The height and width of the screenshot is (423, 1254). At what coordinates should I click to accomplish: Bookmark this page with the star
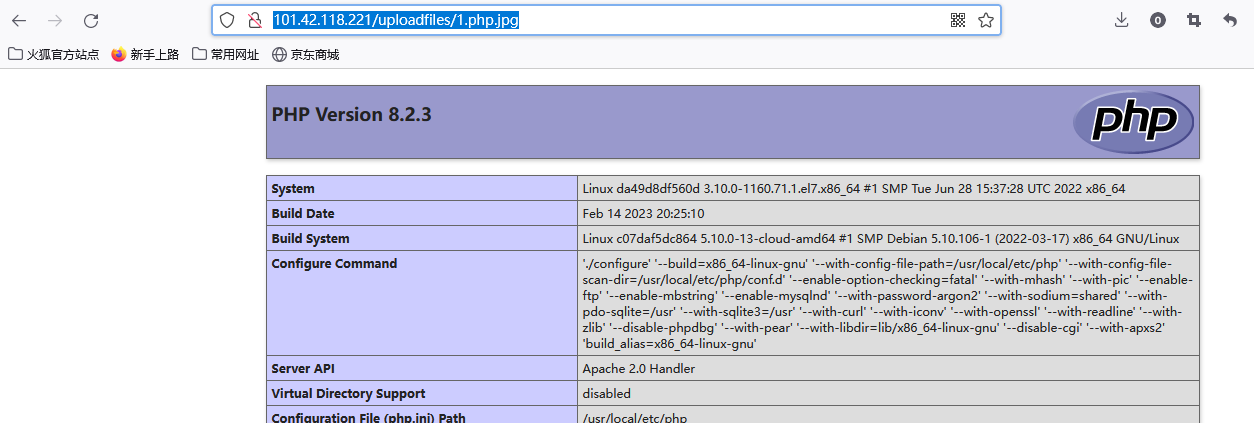point(985,20)
